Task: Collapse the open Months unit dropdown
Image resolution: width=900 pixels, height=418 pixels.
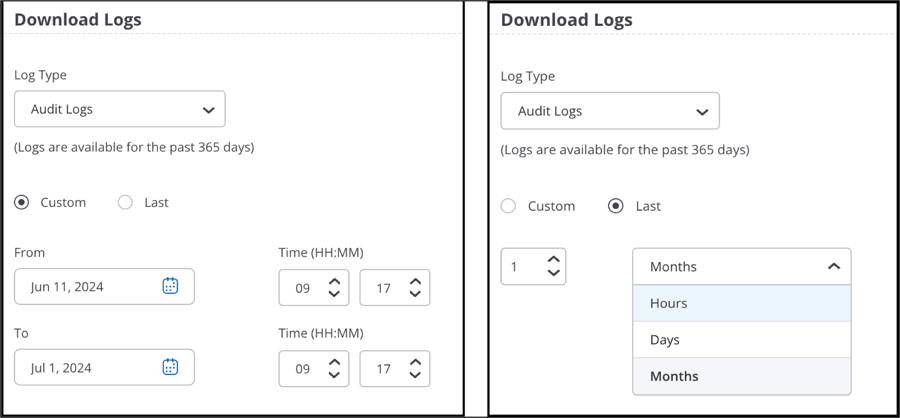Action: (x=742, y=266)
